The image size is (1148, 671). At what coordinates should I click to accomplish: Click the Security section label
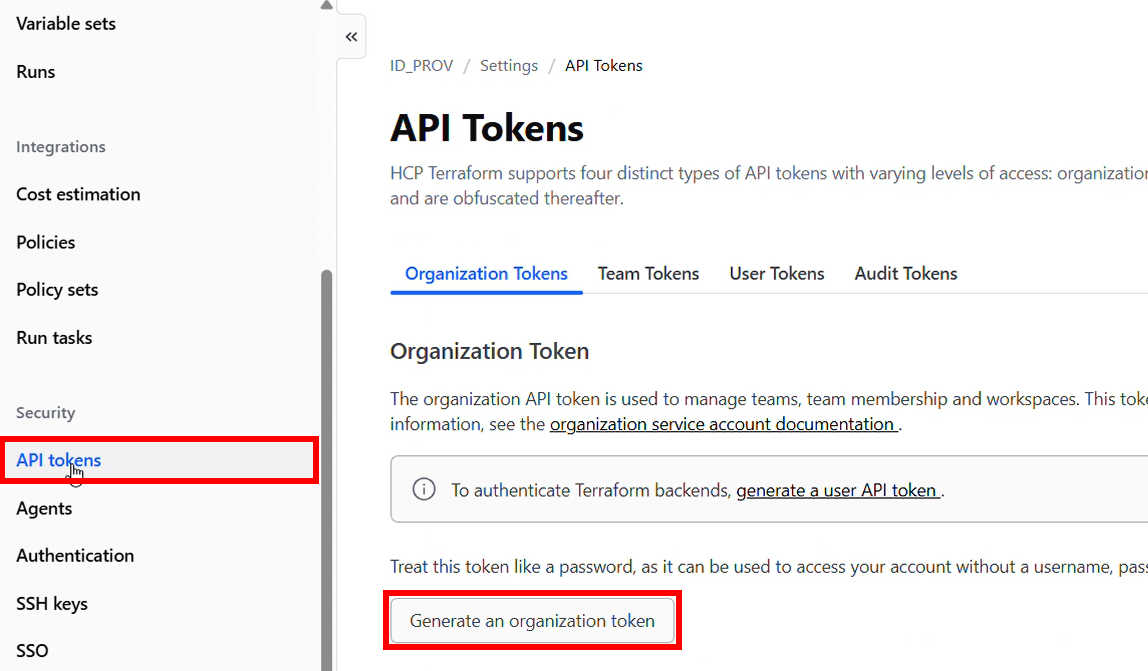click(x=45, y=412)
